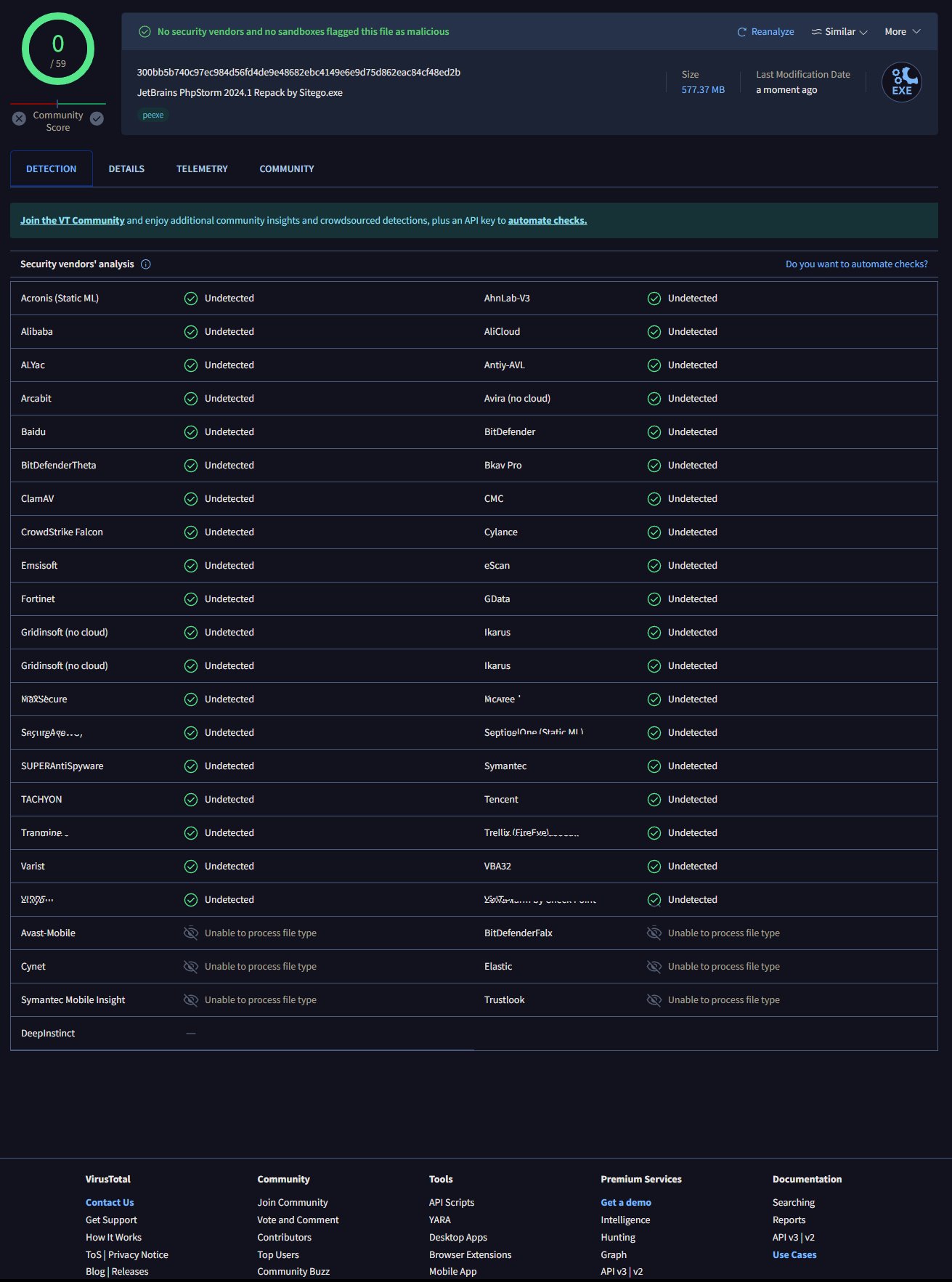The width and height of the screenshot is (952, 1282).
Task: Click the Tencent undetected check icon
Action: (x=654, y=800)
